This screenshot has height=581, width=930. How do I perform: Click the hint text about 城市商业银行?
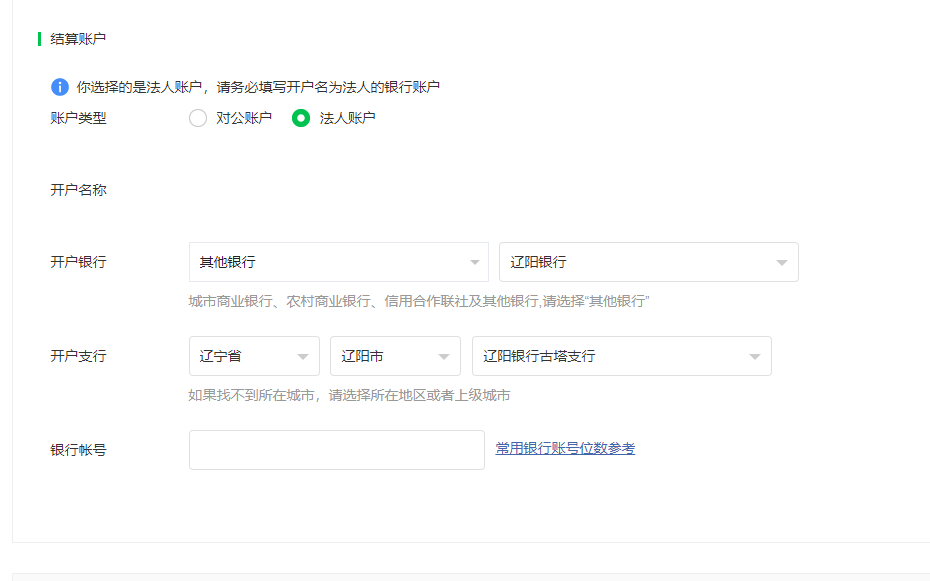[419, 301]
